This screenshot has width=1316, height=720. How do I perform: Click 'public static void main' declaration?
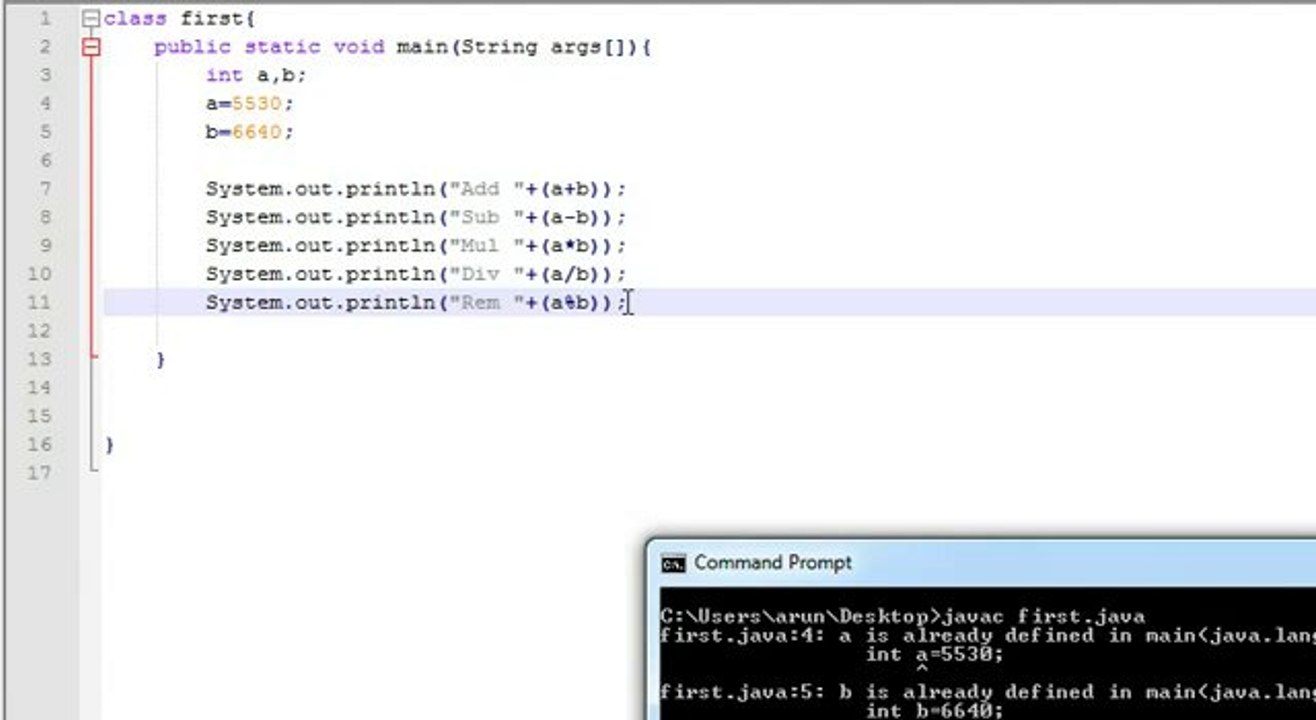(x=403, y=46)
